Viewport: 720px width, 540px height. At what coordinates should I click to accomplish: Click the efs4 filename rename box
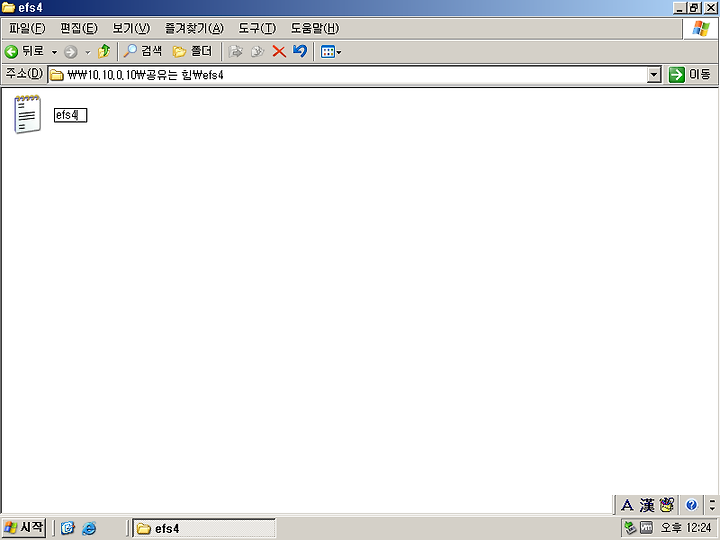[70, 115]
